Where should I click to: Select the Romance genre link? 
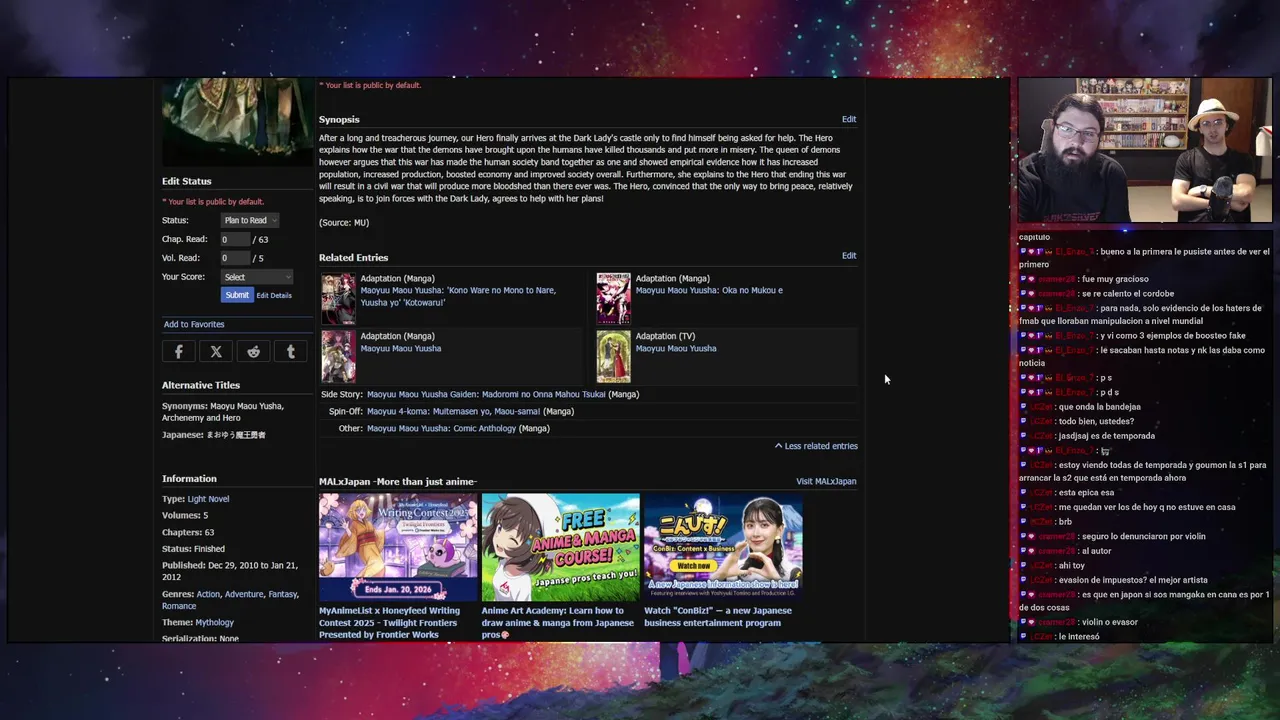pyautogui.click(x=179, y=606)
